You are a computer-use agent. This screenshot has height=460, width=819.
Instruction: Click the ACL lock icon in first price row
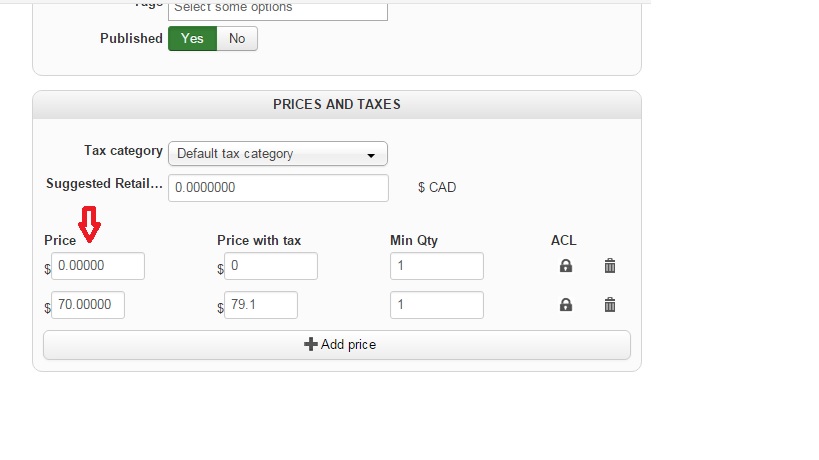(566, 266)
